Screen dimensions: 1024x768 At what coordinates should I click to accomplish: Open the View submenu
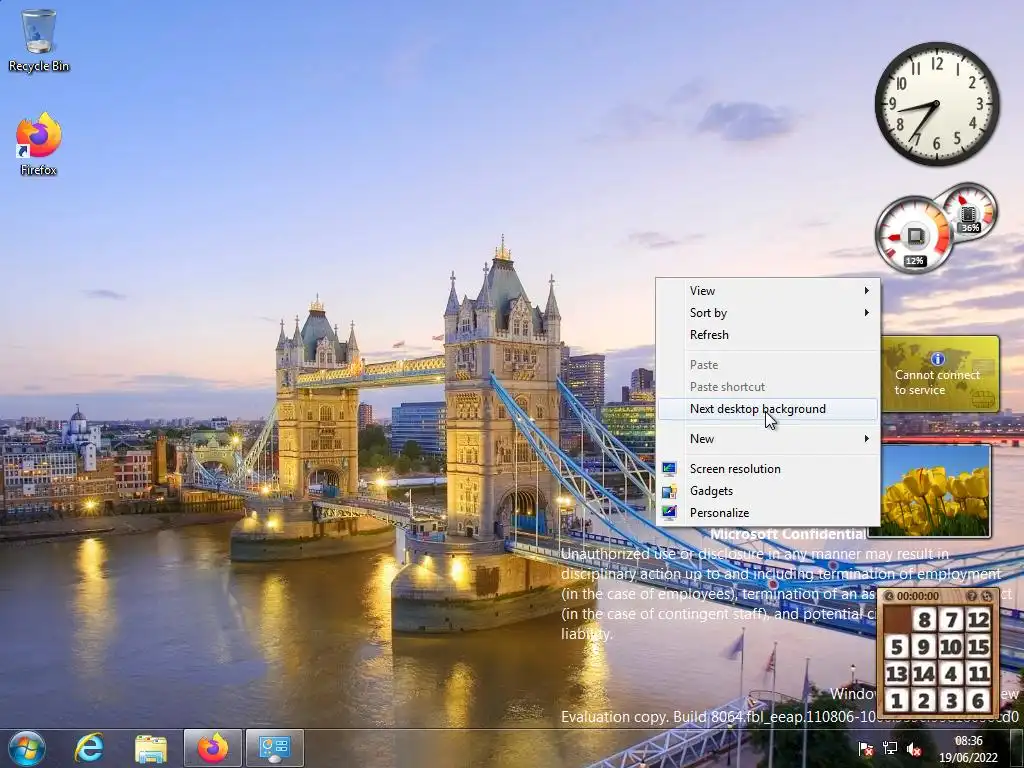click(768, 291)
